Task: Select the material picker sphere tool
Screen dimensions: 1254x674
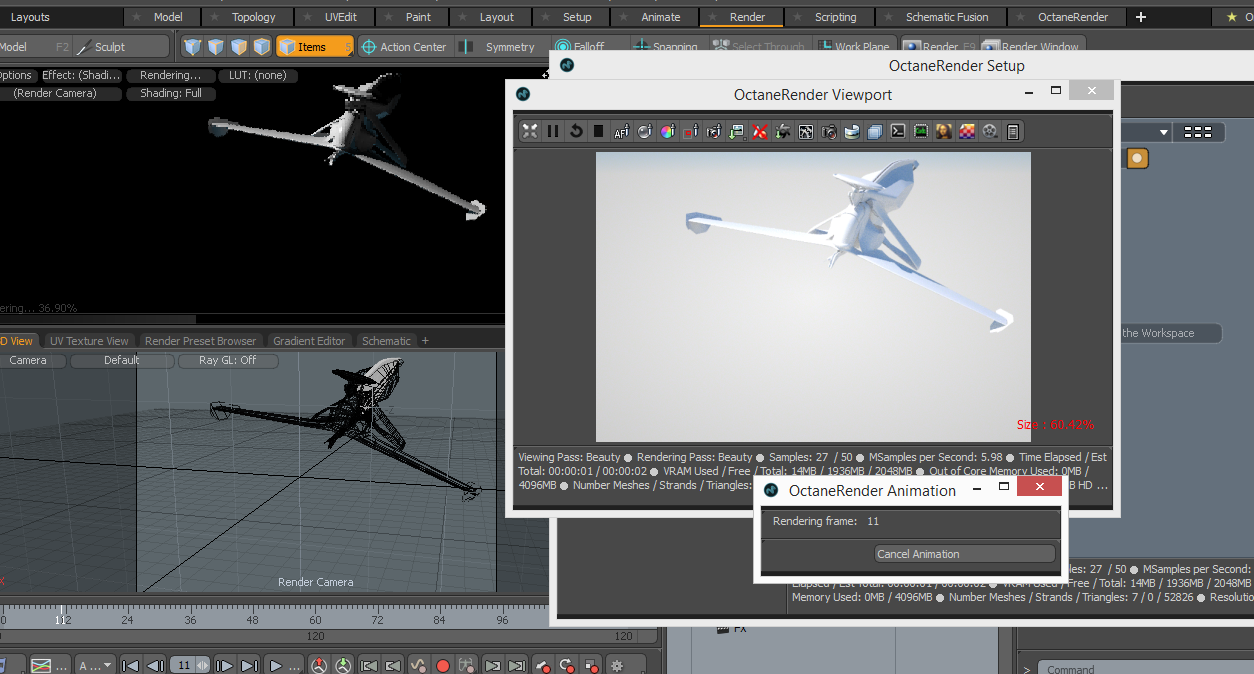Action: 645,131
